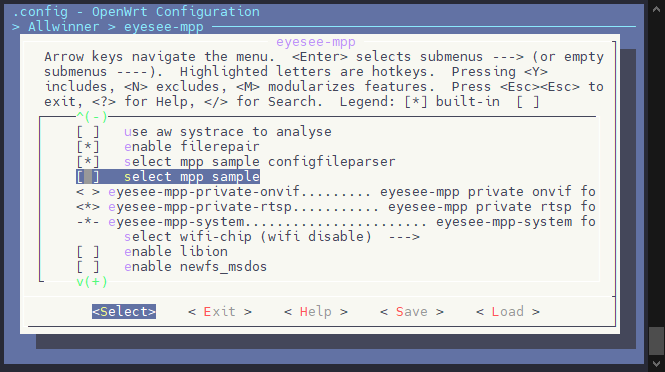The image size is (665, 372).
Task: Select the 'enable newfs_msdos' label
Action: [196, 267]
